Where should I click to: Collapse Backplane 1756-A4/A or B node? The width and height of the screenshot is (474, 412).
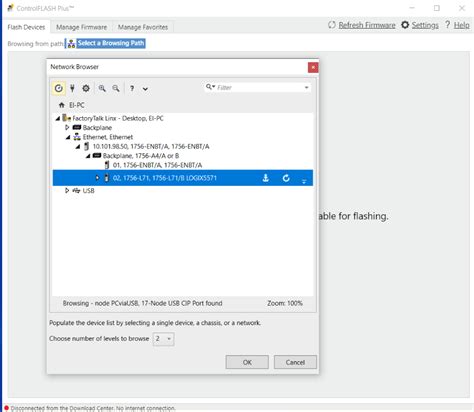coord(88,156)
